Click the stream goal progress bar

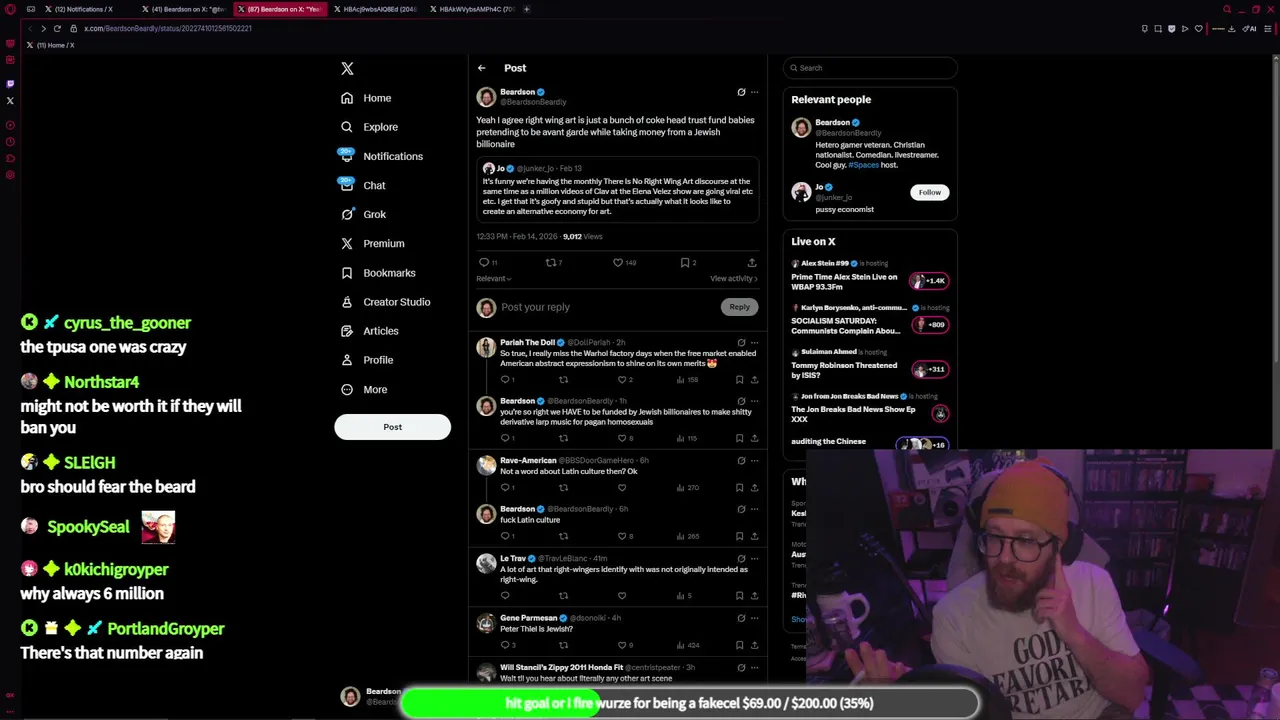click(x=689, y=703)
